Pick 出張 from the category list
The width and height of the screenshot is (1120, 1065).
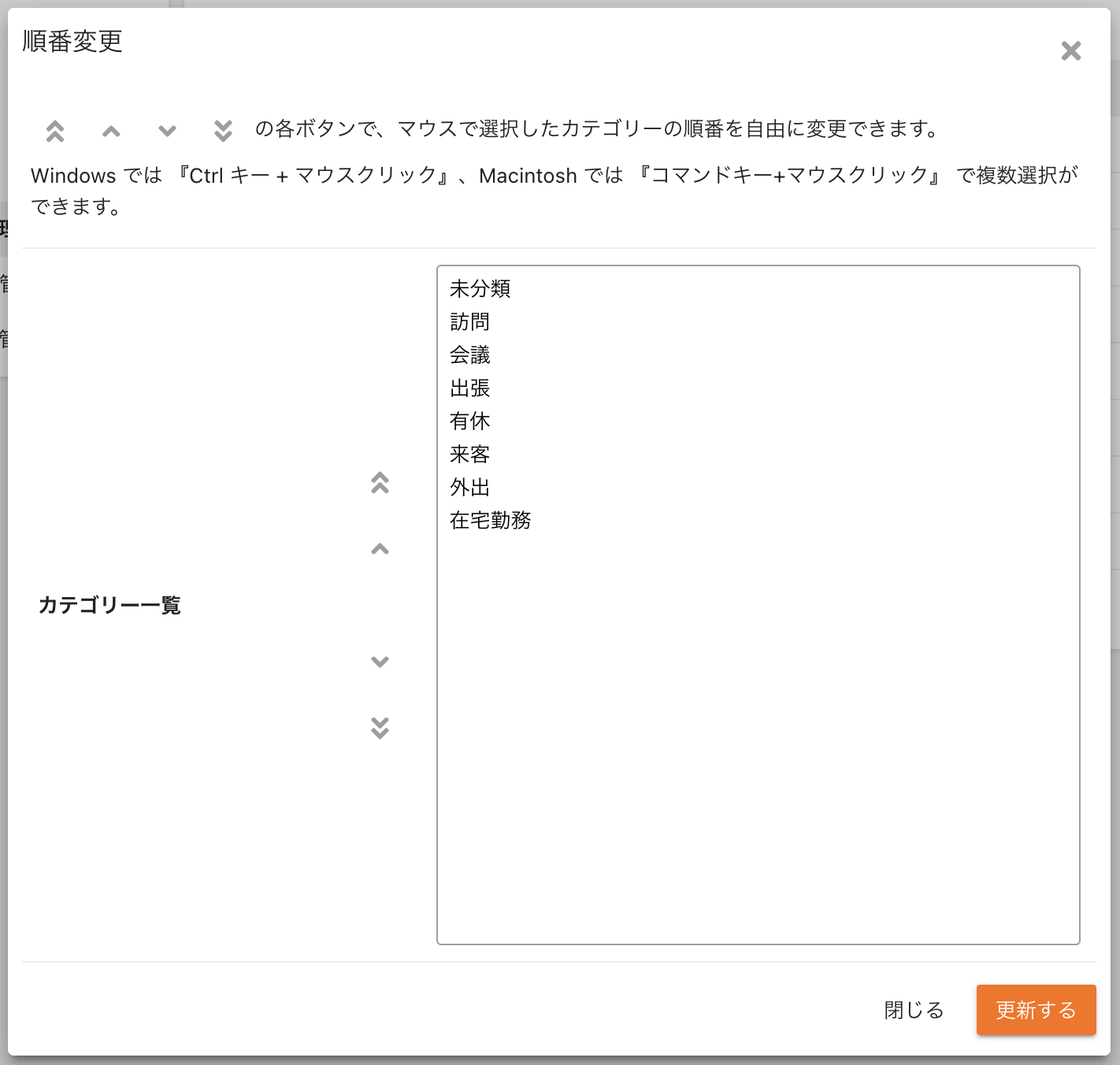470,388
